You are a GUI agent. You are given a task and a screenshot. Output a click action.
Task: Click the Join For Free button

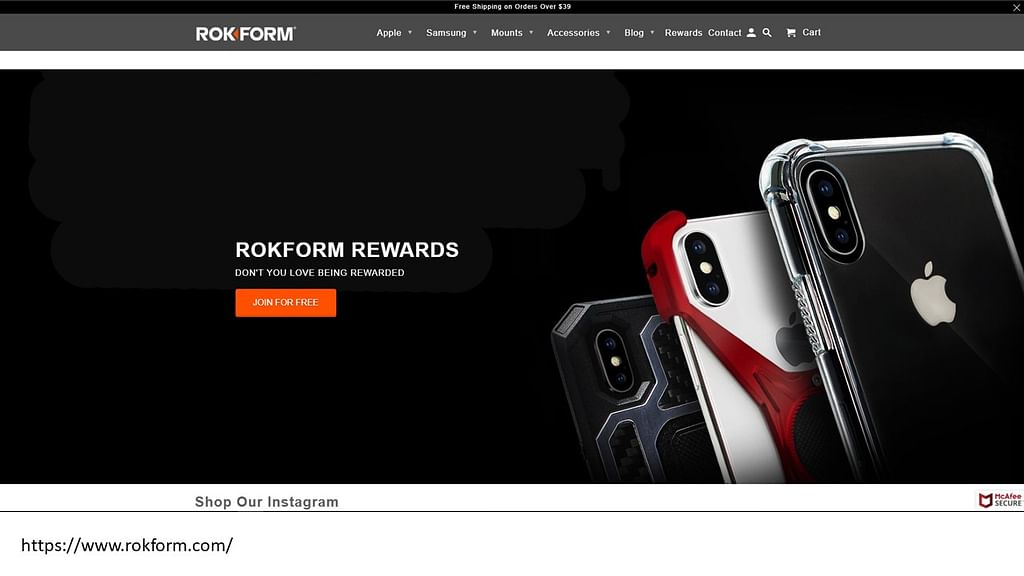click(285, 303)
